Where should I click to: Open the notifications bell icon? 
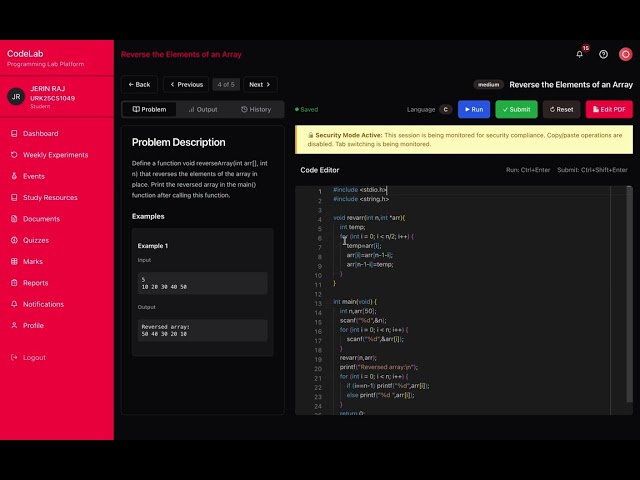(579, 54)
